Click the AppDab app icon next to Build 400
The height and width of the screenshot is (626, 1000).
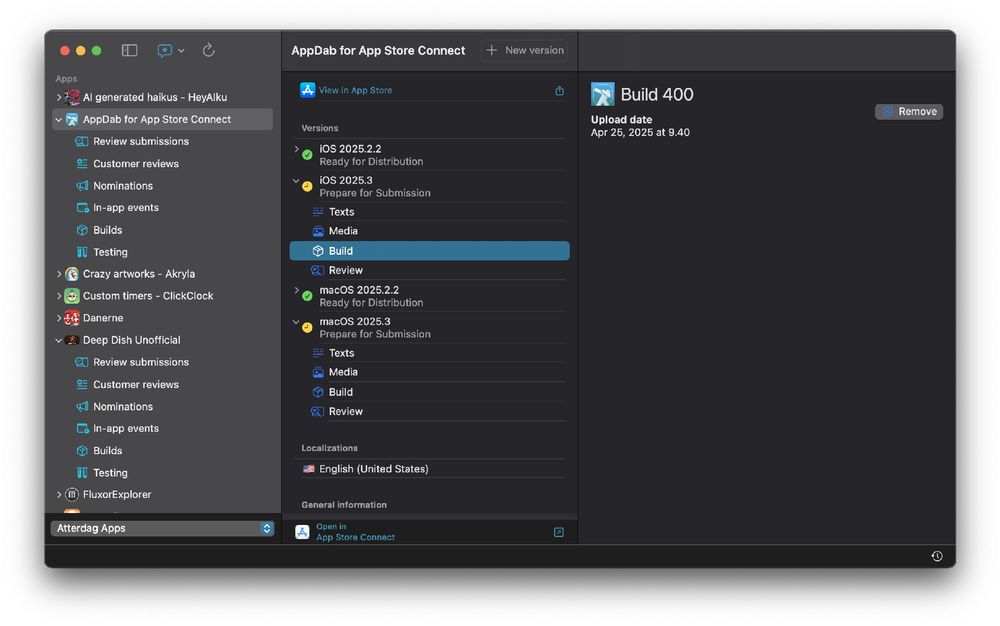pyautogui.click(x=603, y=94)
